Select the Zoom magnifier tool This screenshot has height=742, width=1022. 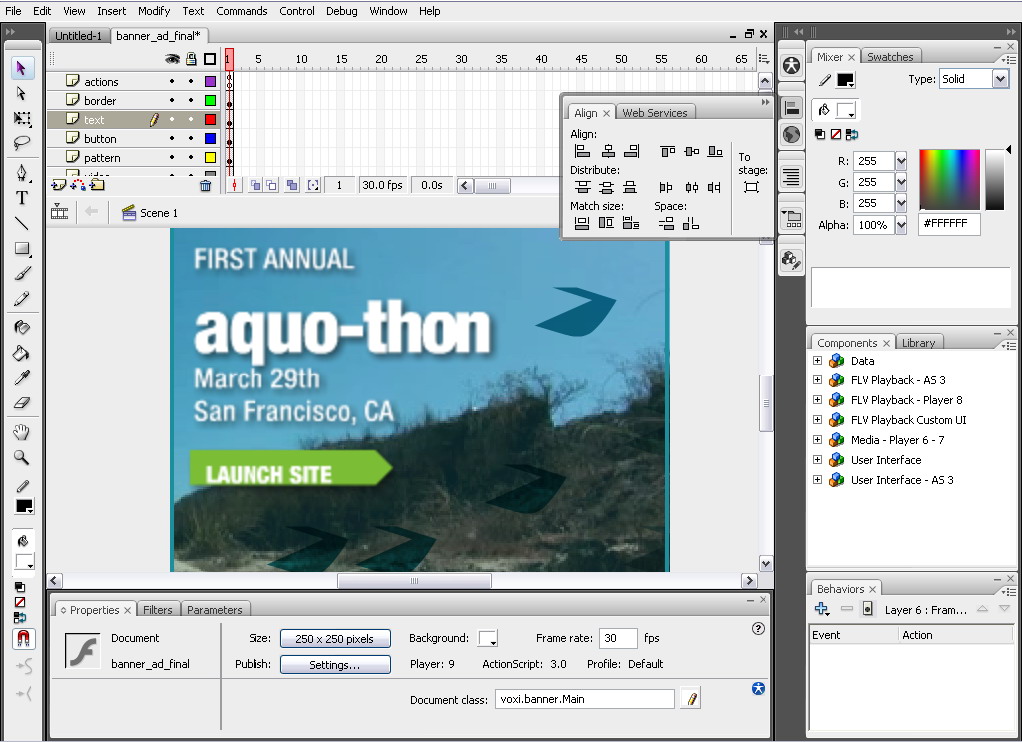coord(22,457)
